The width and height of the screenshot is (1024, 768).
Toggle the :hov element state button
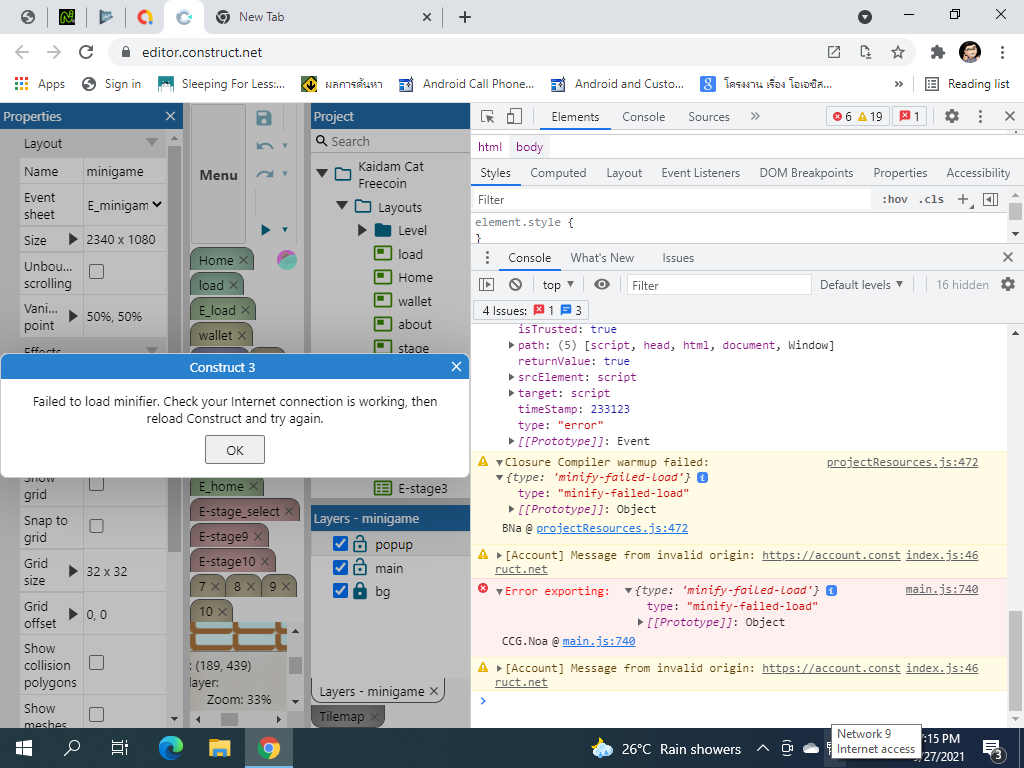coord(894,200)
